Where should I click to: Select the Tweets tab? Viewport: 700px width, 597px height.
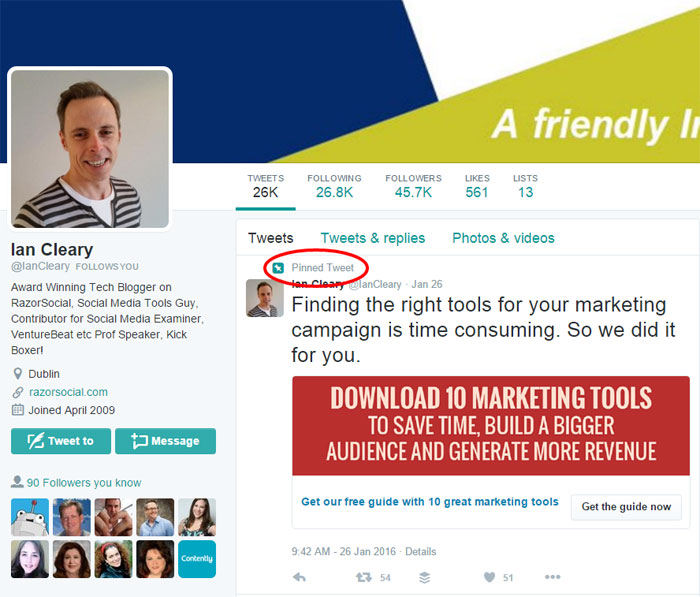pyautogui.click(x=271, y=238)
